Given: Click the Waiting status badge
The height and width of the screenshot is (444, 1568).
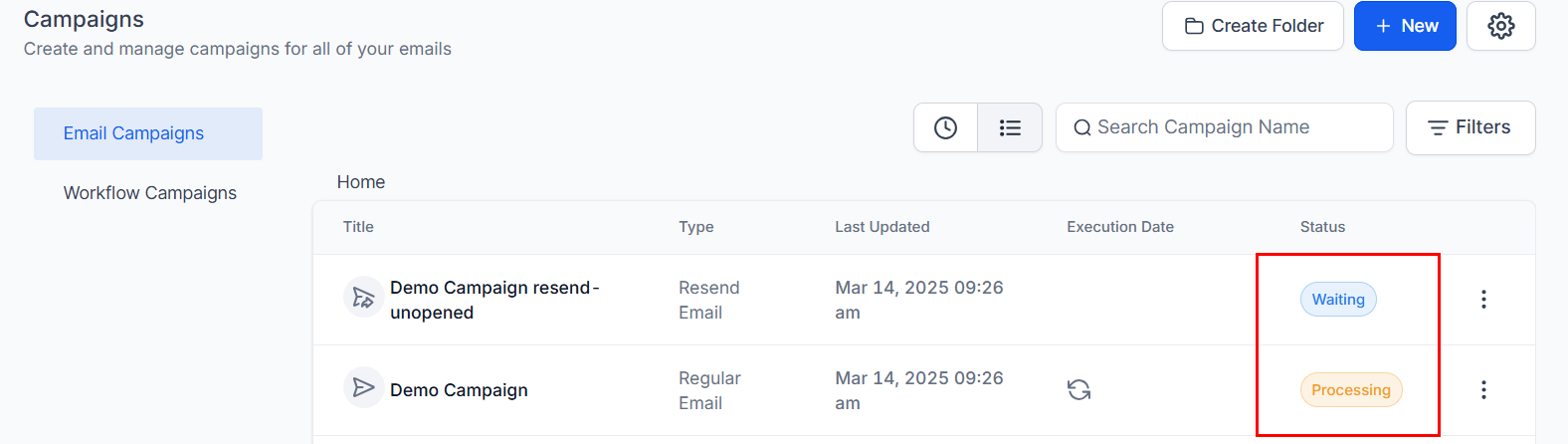Looking at the screenshot, I should tap(1337, 300).
